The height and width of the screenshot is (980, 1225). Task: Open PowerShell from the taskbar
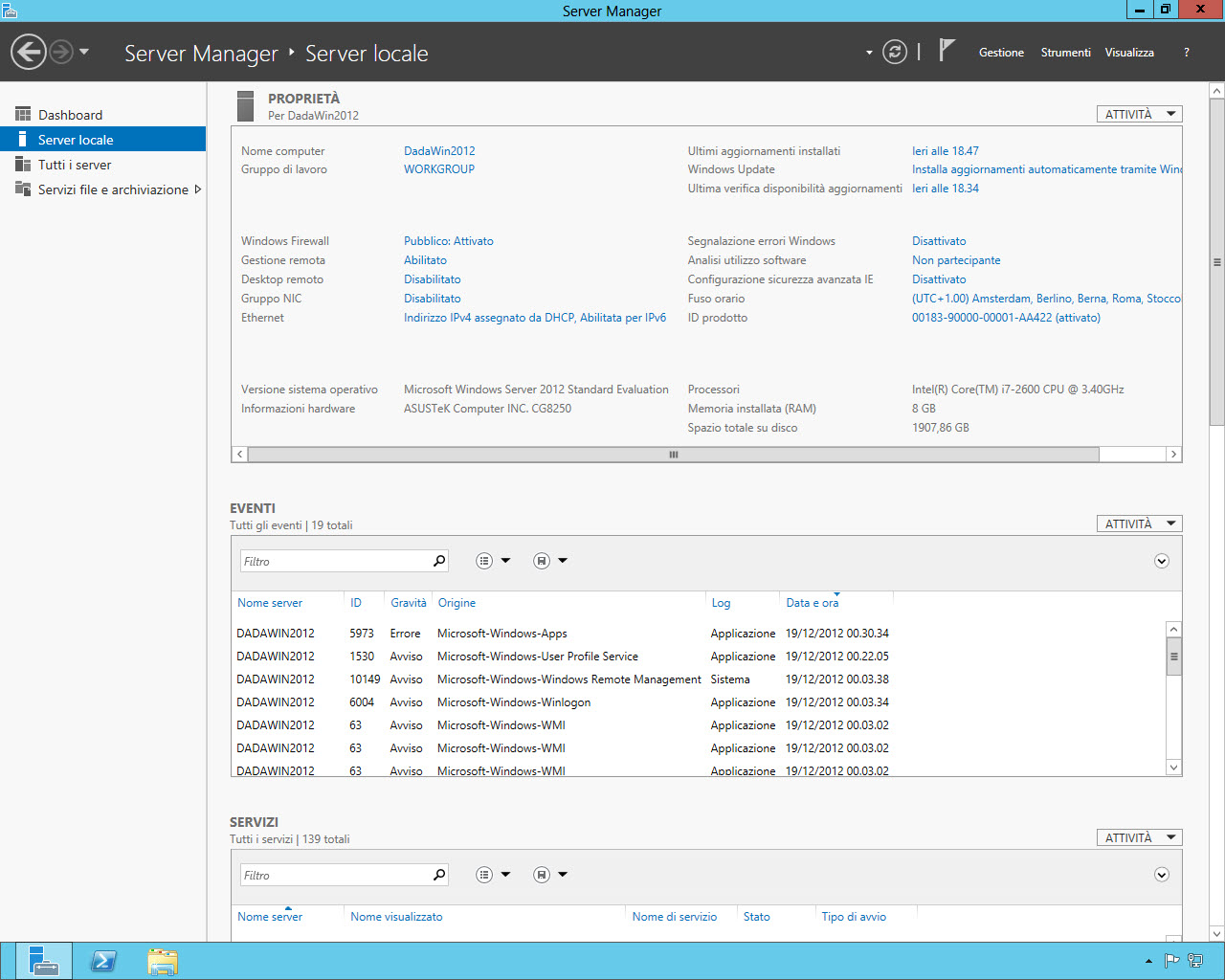(x=103, y=961)
